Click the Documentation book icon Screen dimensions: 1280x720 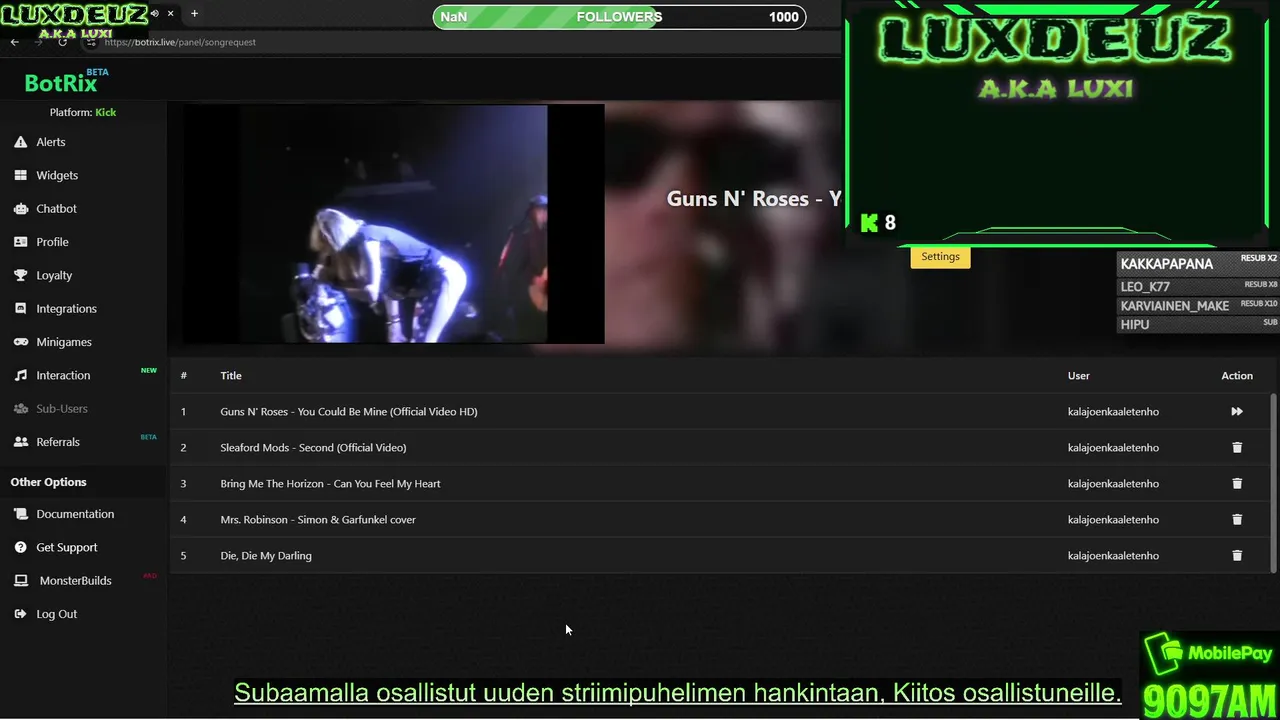(x=20, y=514)
